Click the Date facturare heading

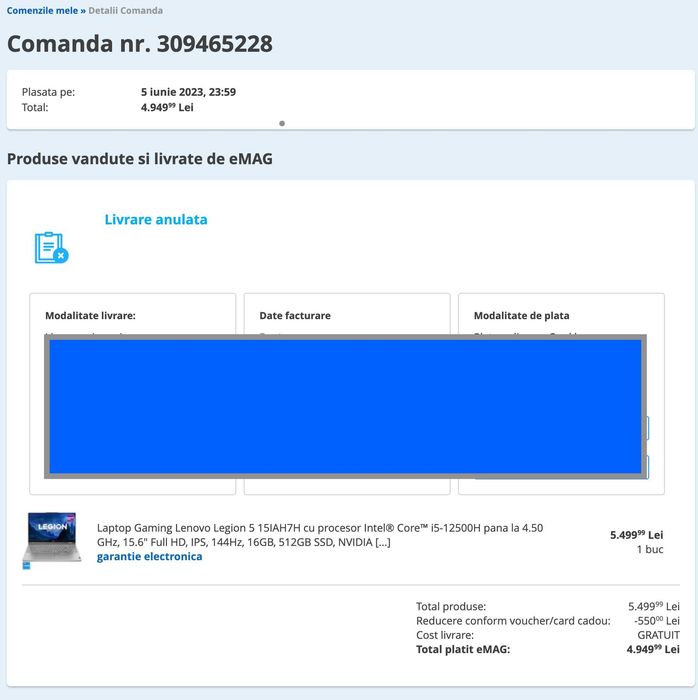point(295,316)
